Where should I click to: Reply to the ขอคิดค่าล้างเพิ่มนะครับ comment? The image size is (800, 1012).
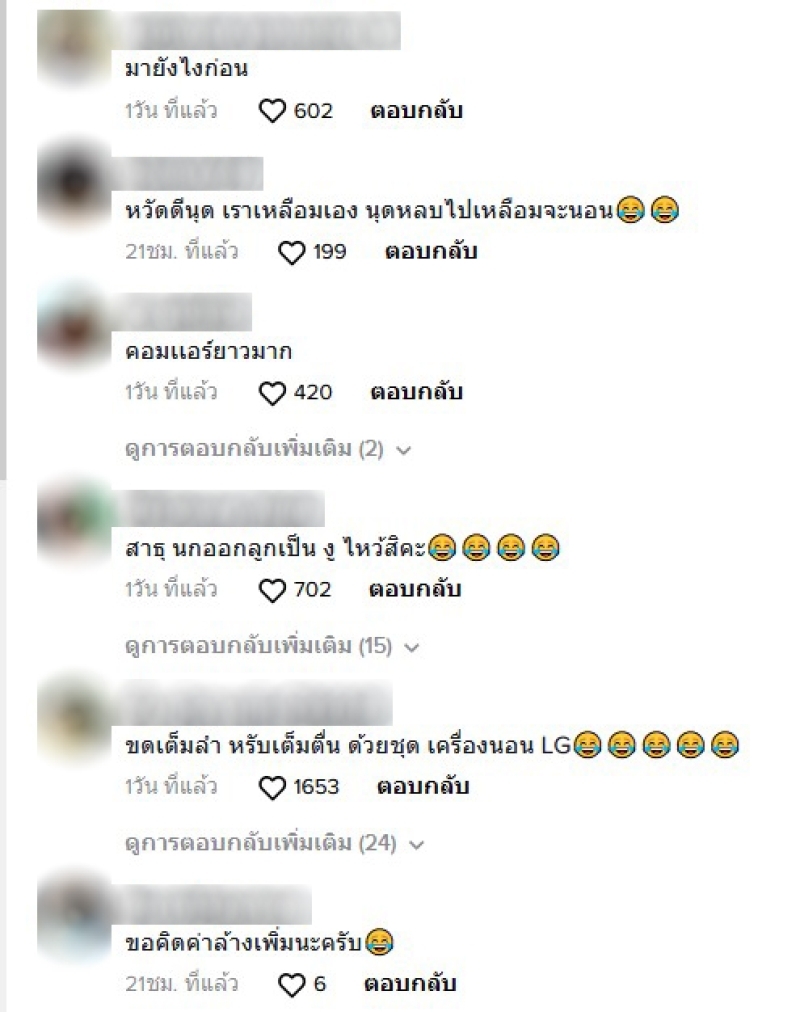pyautogui.click(x=410, y=984)
